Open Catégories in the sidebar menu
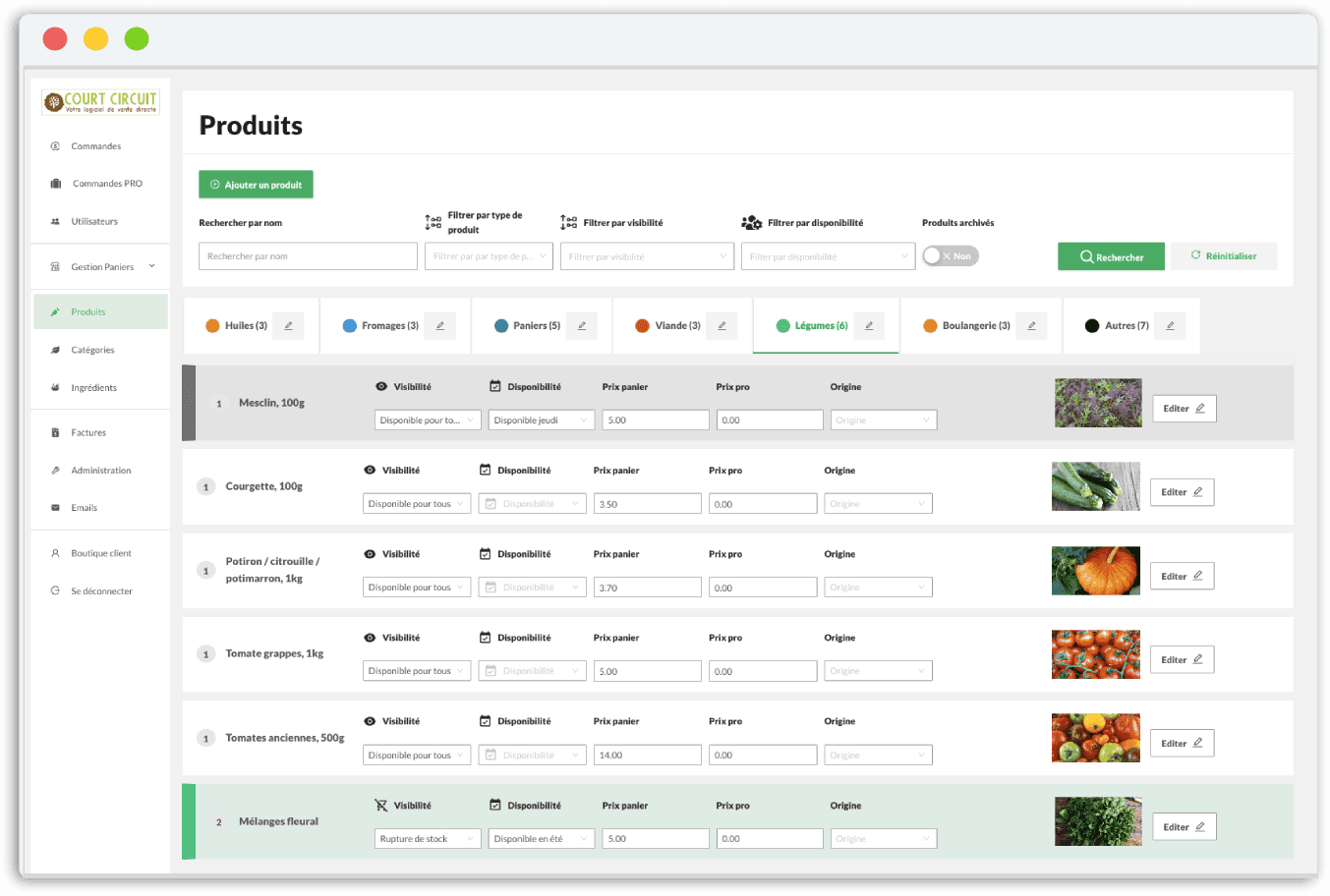Screen dimensions: 1330x896 92,350
